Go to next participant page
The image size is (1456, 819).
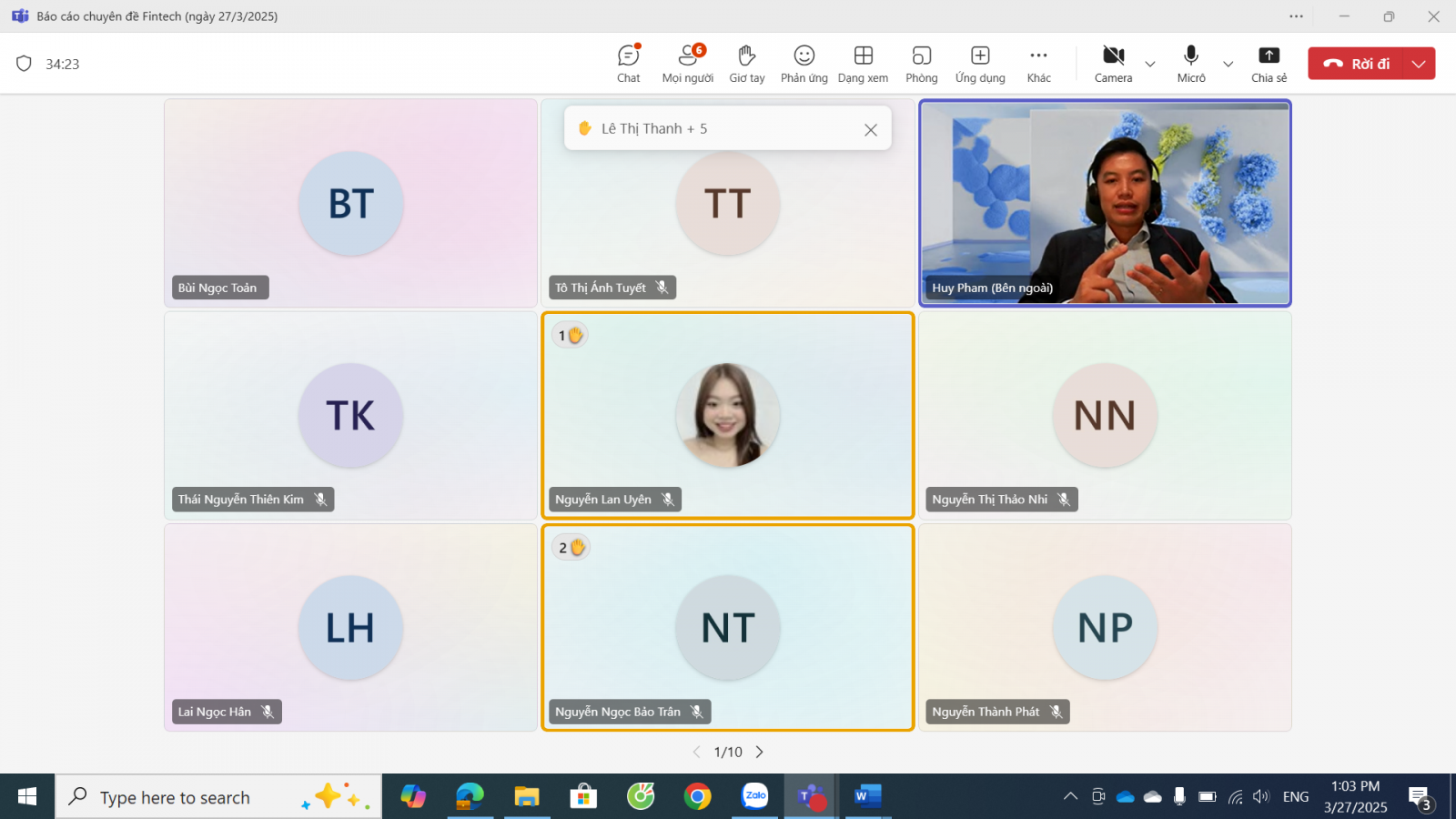click(760, 752)
